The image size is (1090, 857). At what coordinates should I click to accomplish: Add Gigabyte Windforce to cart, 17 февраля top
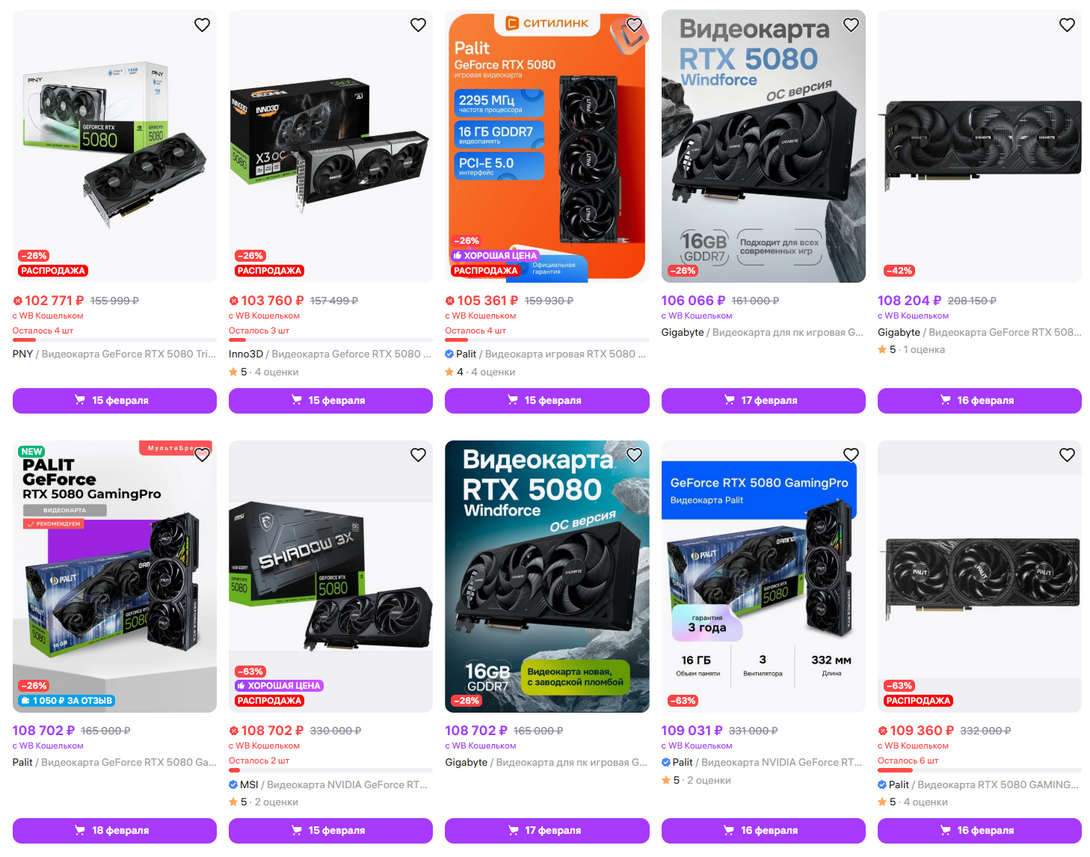[763, 400]
